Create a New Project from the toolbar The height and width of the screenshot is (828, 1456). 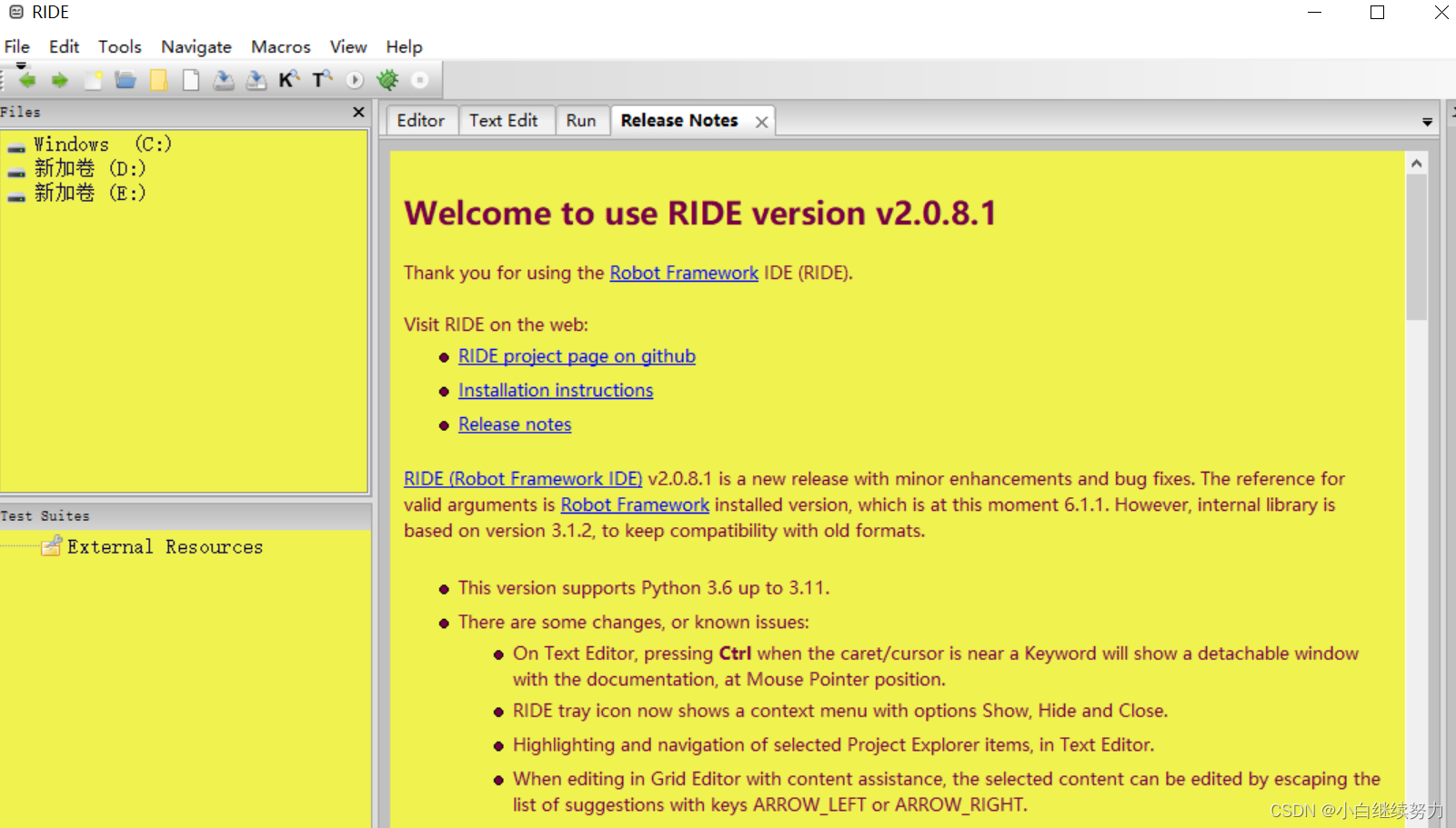(93, 81)
